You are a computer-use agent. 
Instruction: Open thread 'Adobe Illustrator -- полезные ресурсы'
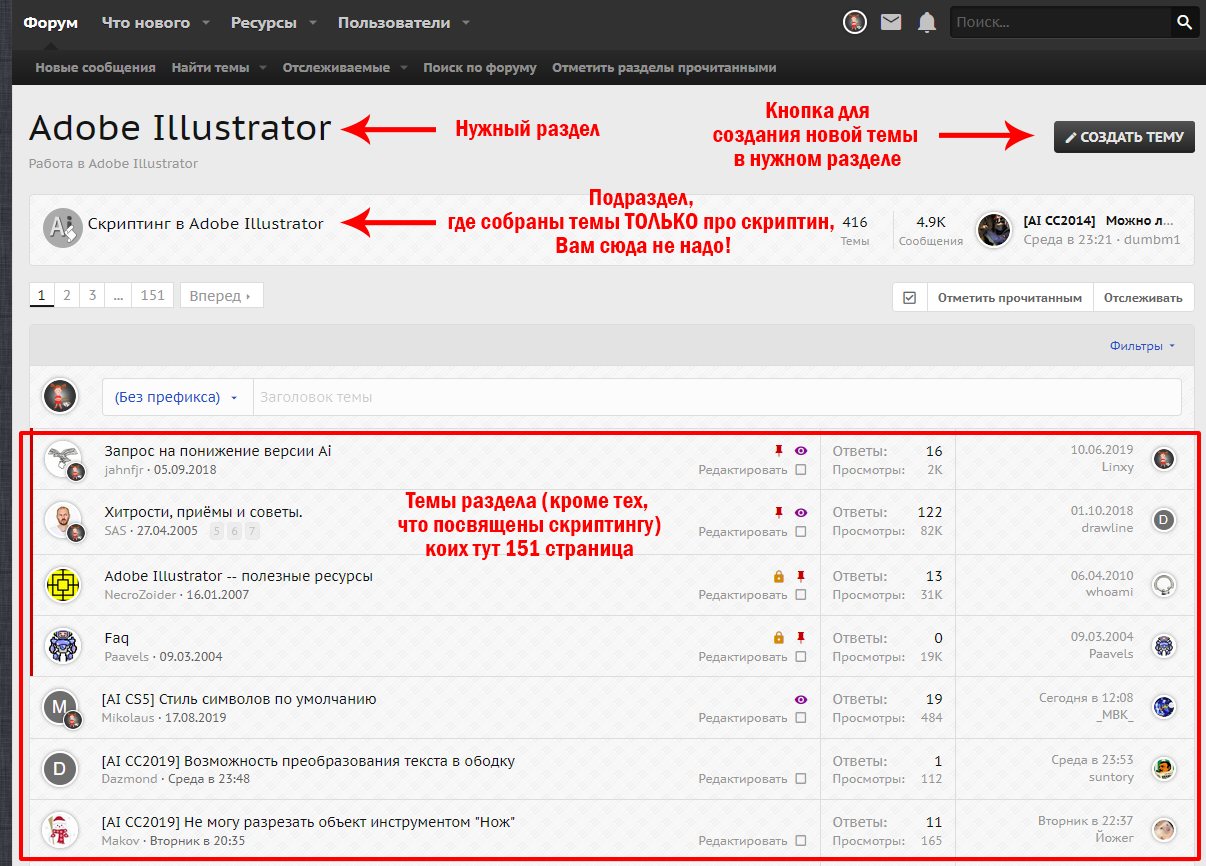tap(239, 576)
